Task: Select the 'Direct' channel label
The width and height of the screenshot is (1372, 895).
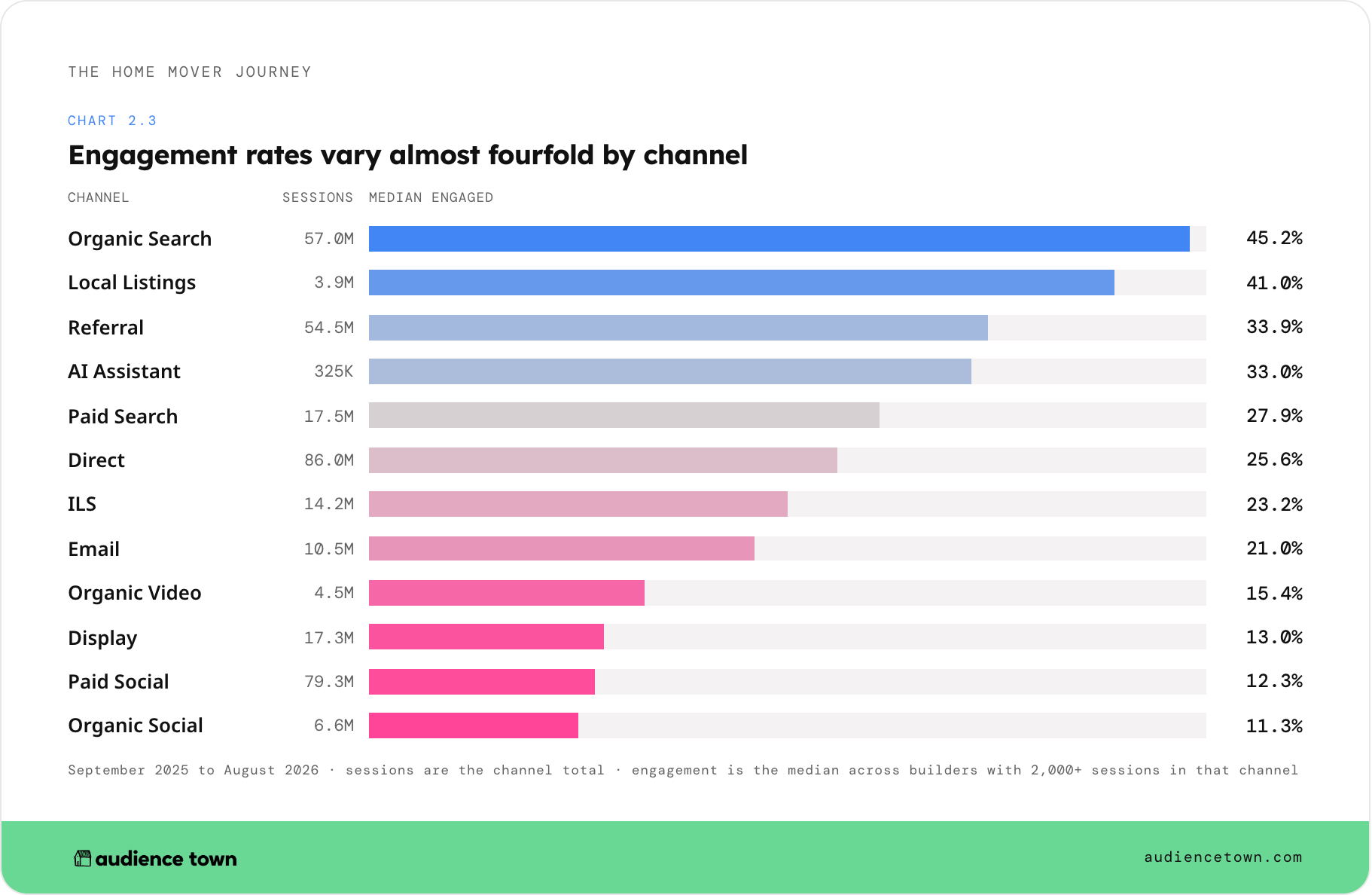Action: click(x=96, y=460)
